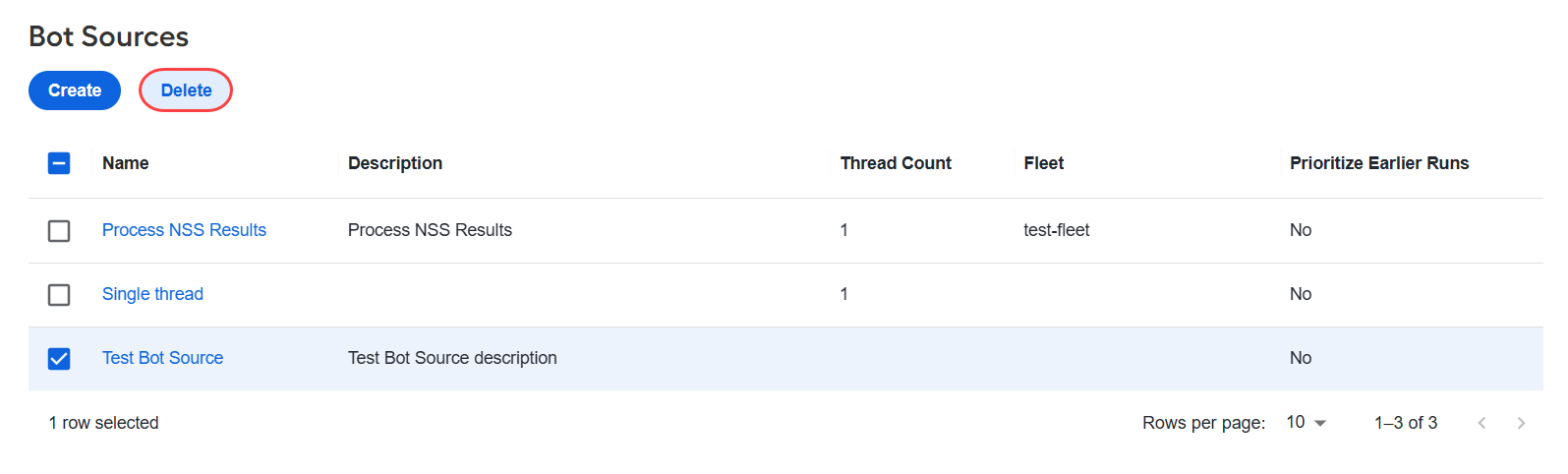Go to the next page arrow
This screenshot has width=1568, height=474.
point(1521,423)
